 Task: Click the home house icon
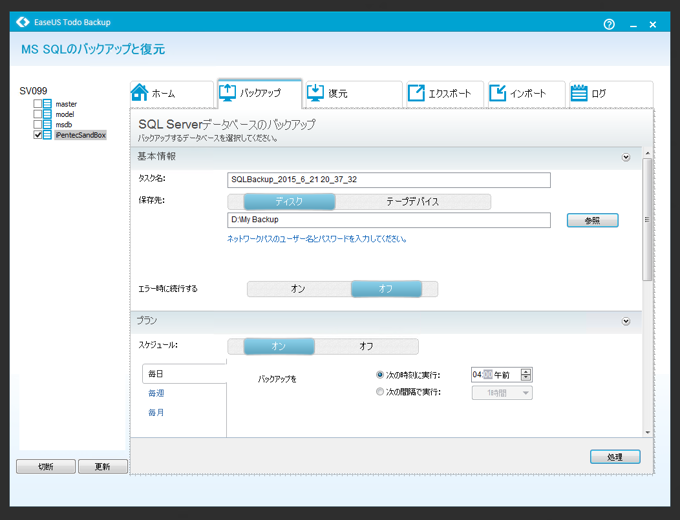click(x=140, y=92)
